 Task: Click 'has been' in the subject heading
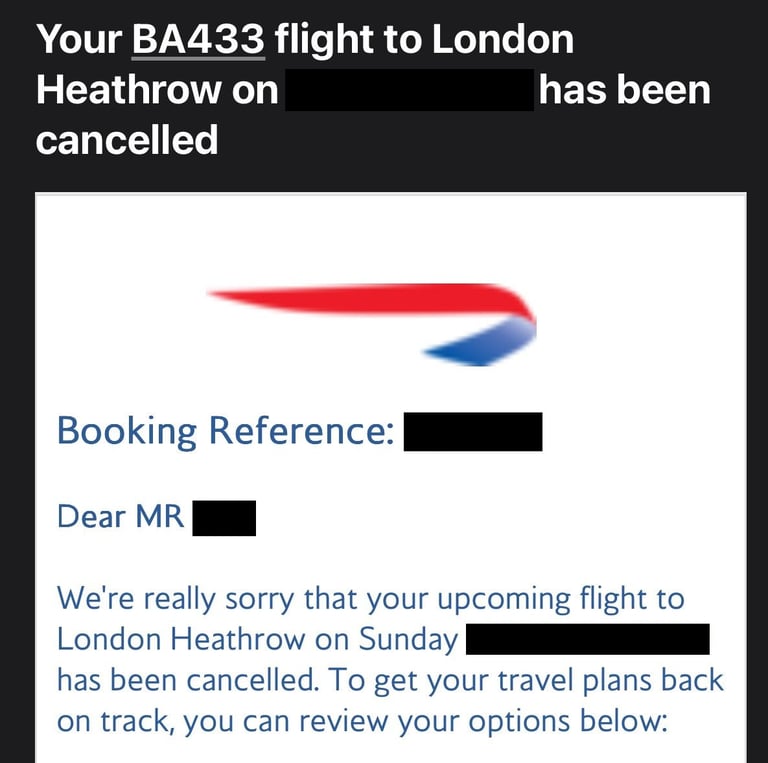624,90
